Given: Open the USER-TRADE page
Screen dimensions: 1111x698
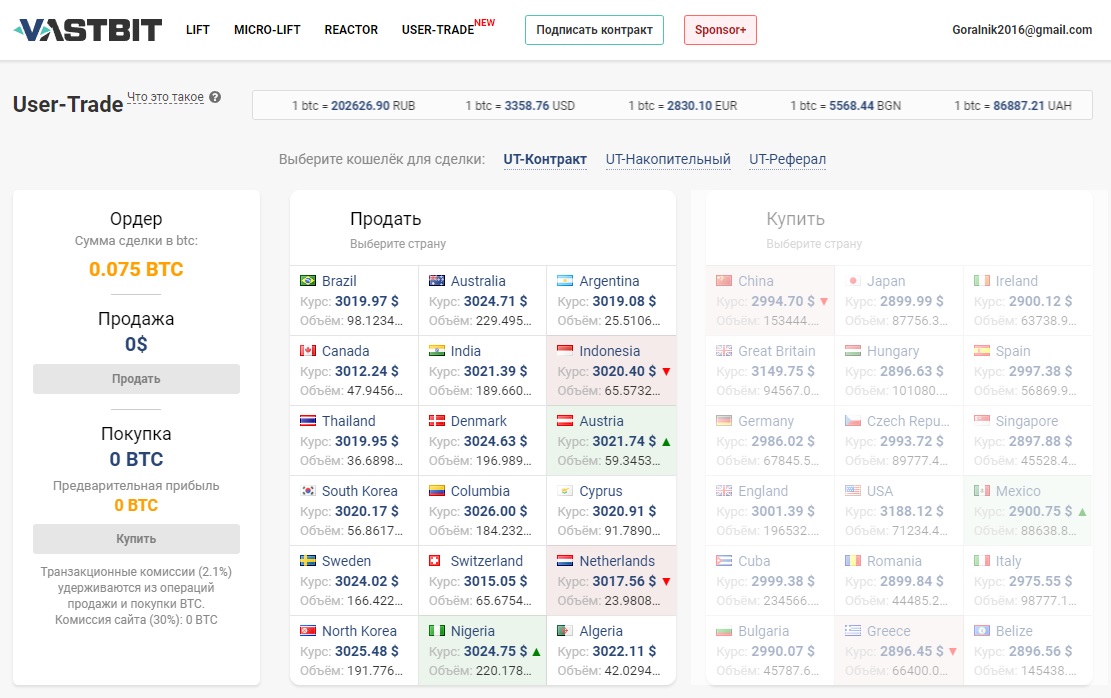Looking at the screenshot, I should (438, 30).
